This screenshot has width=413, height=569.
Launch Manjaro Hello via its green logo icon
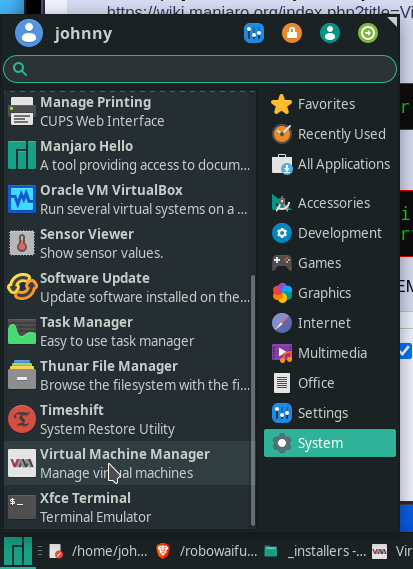[x=22, y=155]
